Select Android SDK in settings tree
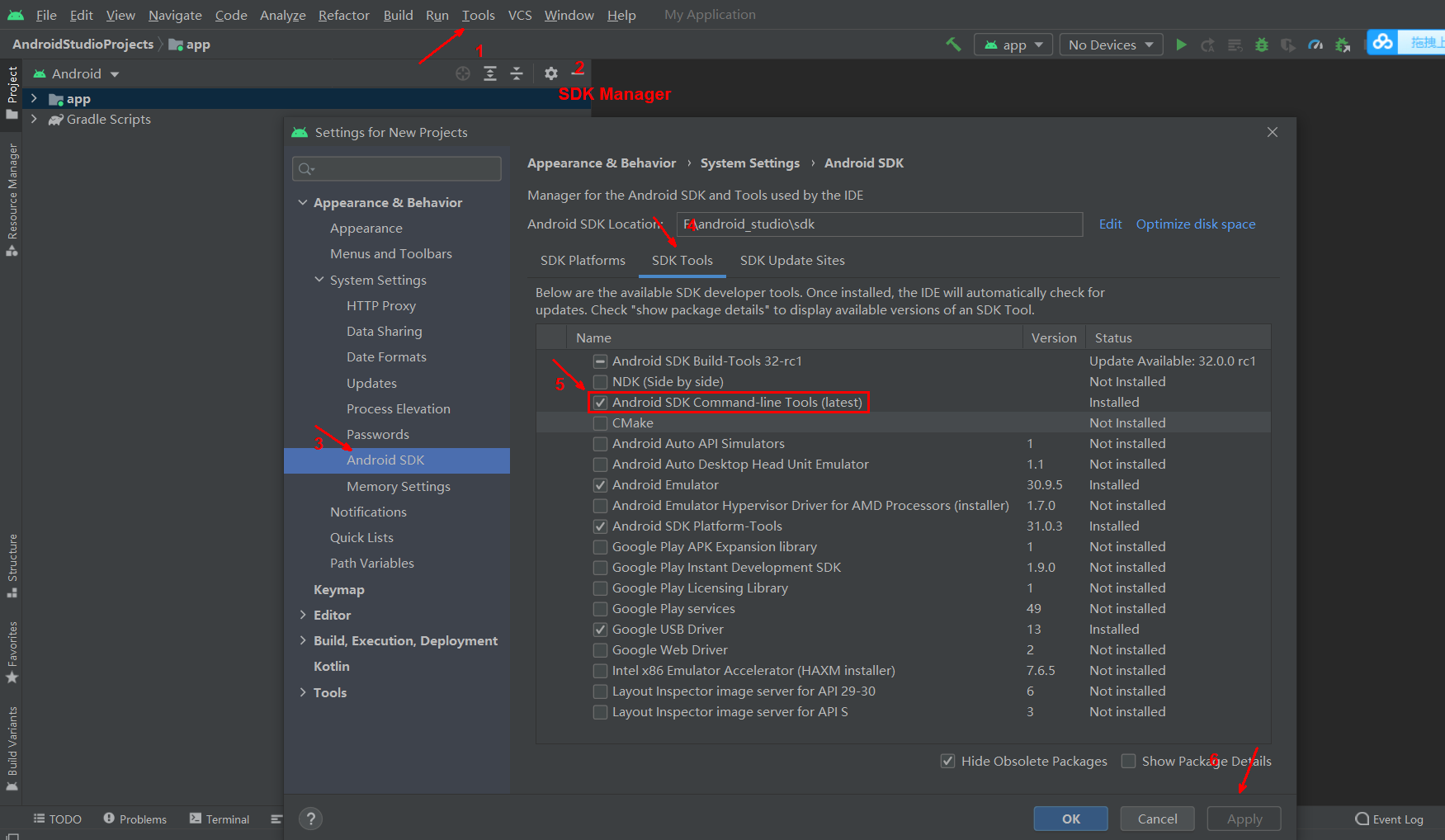Image resolution: width=1445 pixels, height=840 pixels. point(397,460)
